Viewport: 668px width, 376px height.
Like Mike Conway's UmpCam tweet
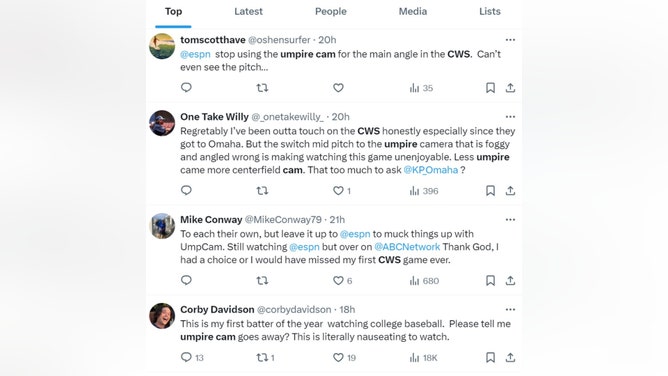click(343, 281)
